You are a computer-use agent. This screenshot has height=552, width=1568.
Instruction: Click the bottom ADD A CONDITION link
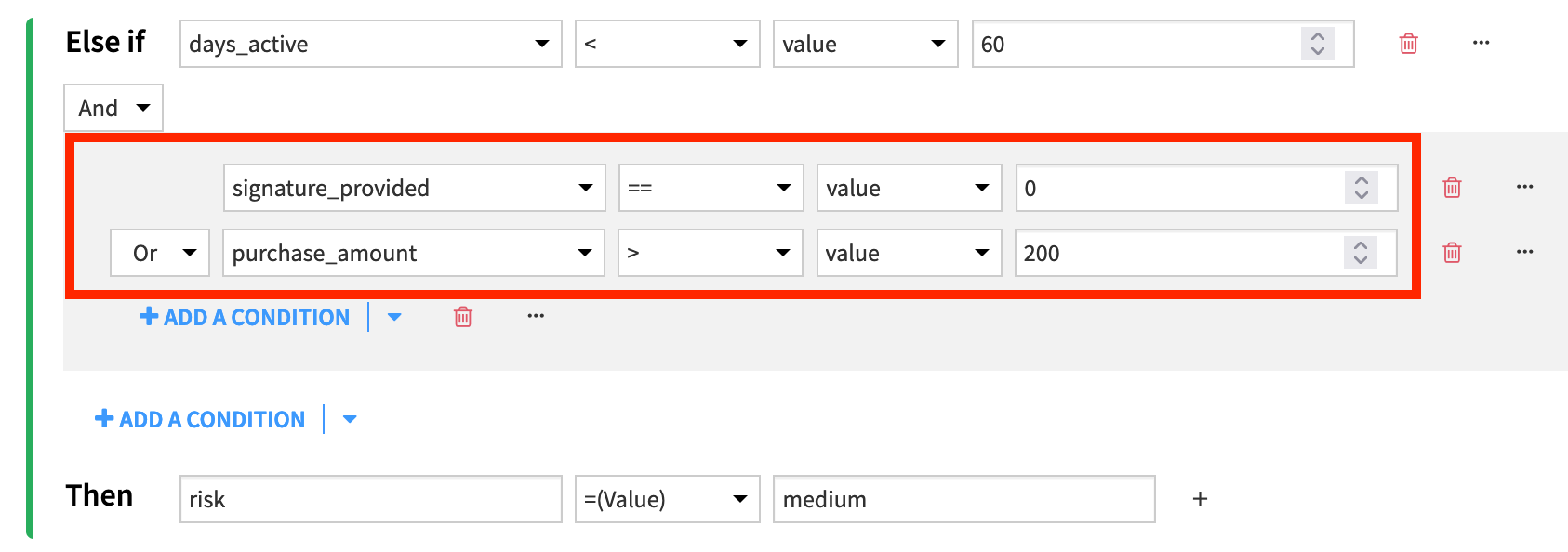[201, 419]
